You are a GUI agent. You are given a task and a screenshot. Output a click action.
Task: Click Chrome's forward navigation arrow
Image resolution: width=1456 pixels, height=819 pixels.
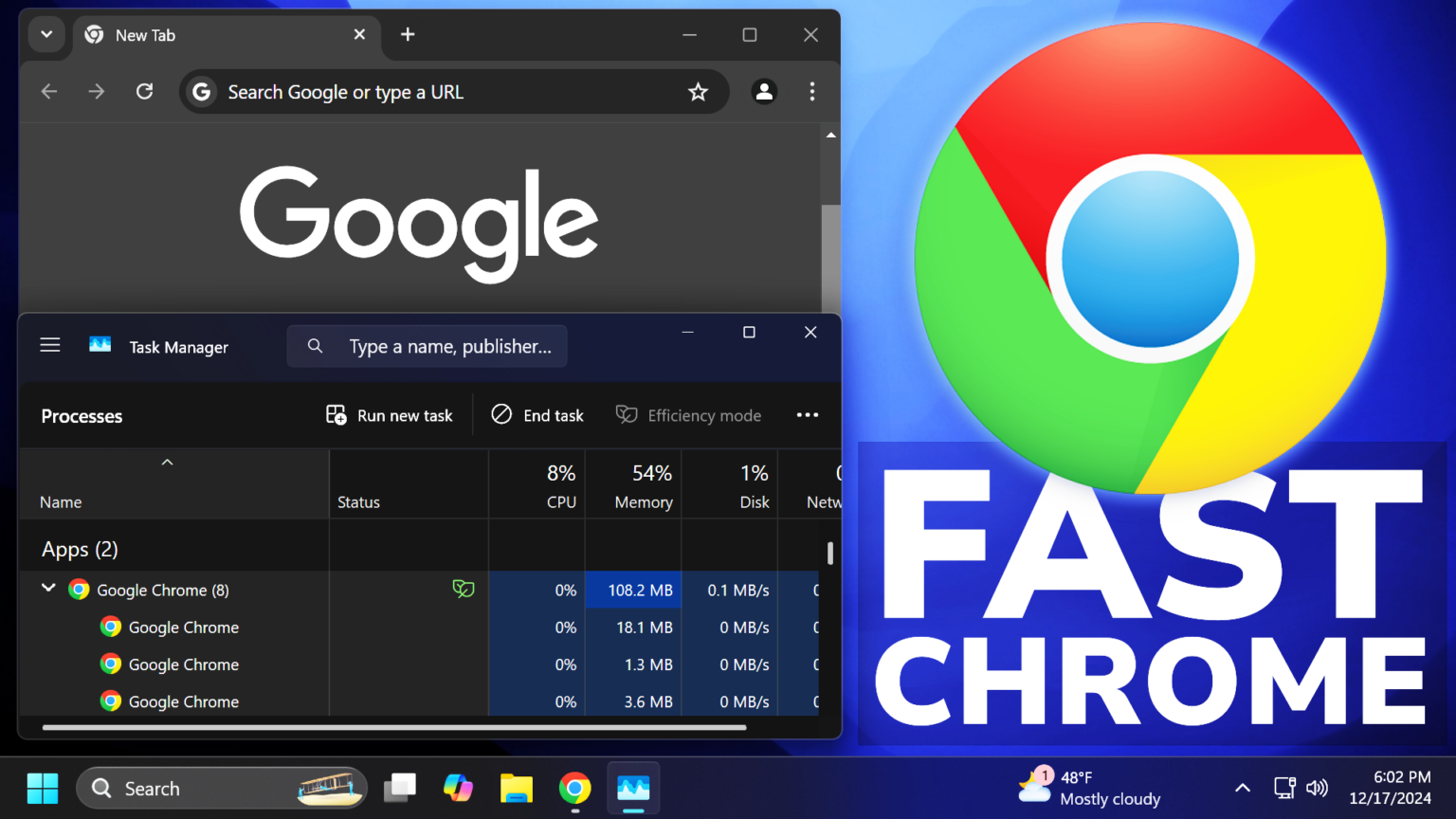click(x=96, y=91)
